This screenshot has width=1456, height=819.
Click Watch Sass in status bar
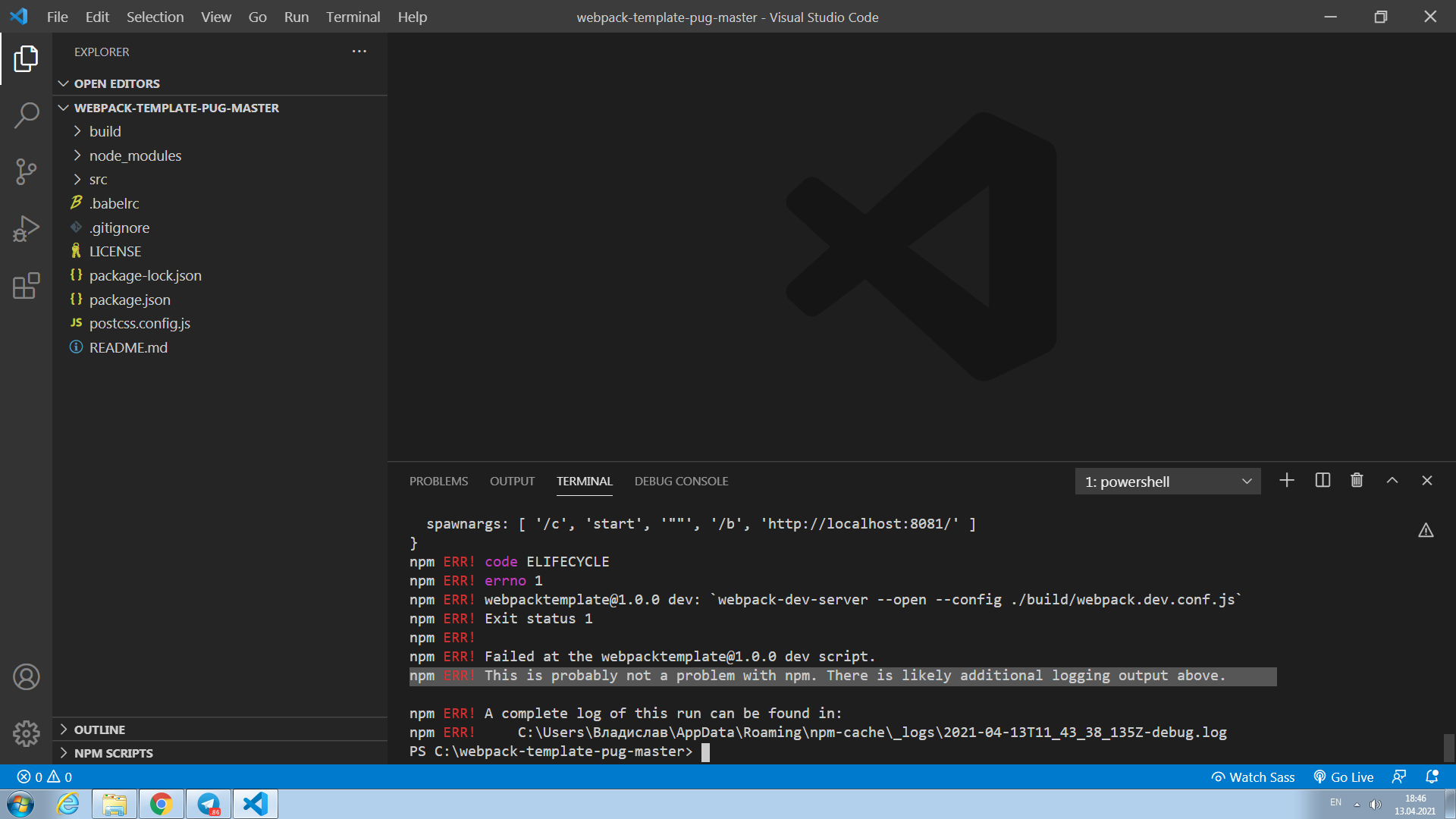pyautogui.click(x=1253, y=777)
